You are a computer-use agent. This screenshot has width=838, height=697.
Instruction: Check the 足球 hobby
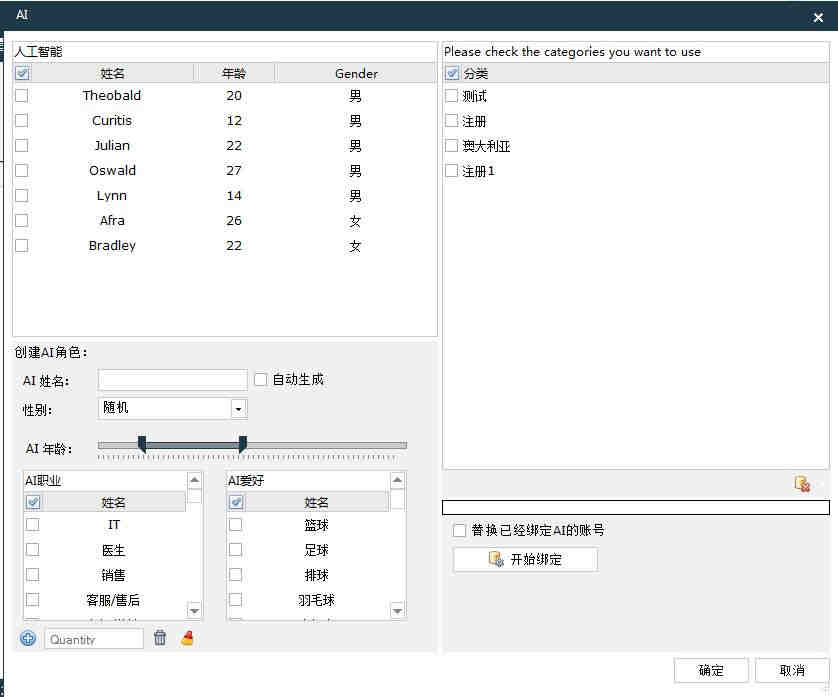(x=236, y=549)
